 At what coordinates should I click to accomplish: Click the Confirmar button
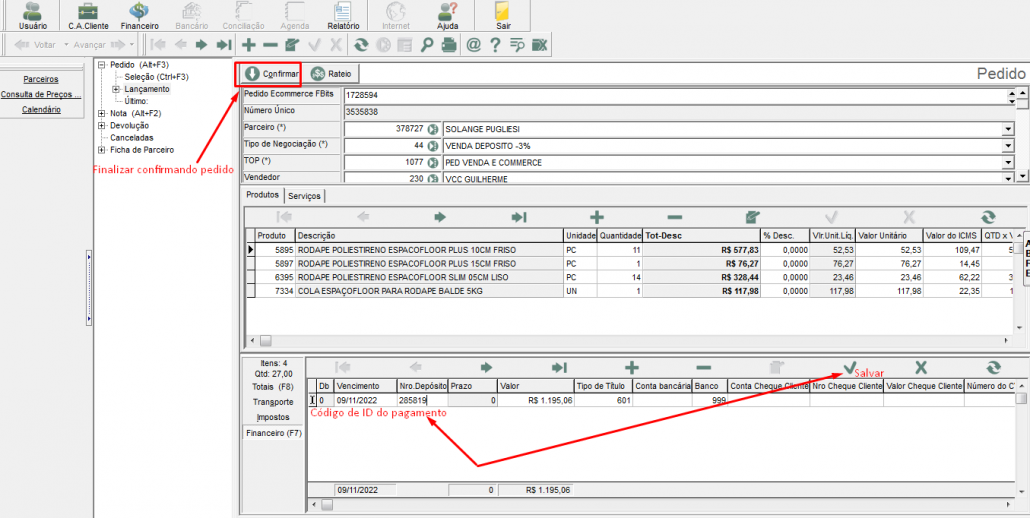[x=271, y=74]
